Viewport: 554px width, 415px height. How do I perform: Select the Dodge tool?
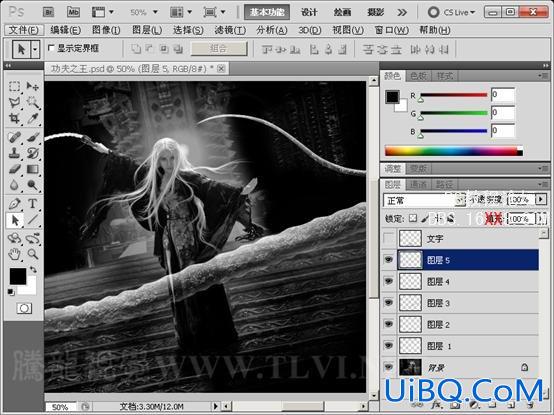33,185
